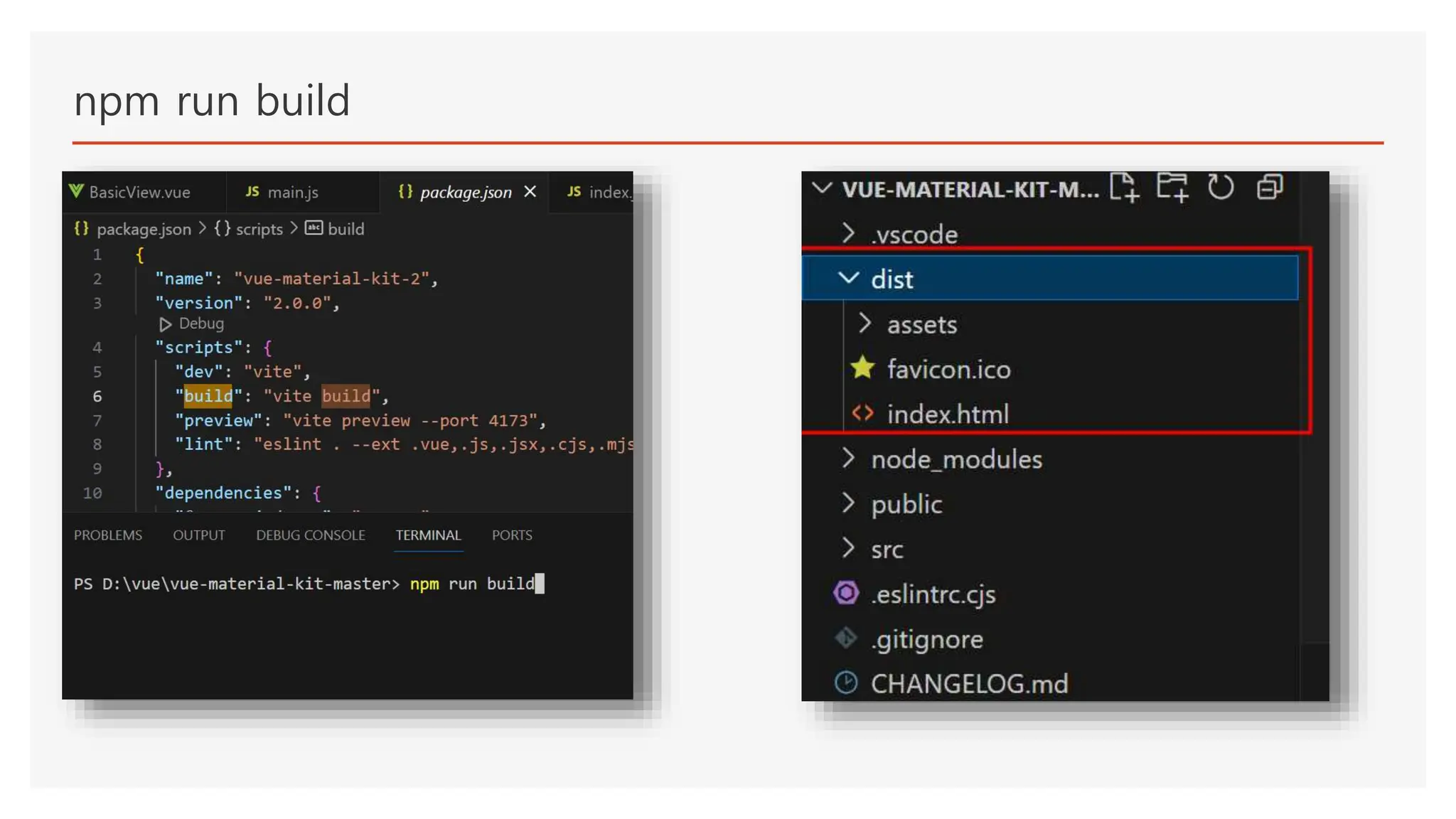Collapse the VUE-MATERIAL-KIT-M project root
Screen dimensions: 1456x819
pos(822,188)
